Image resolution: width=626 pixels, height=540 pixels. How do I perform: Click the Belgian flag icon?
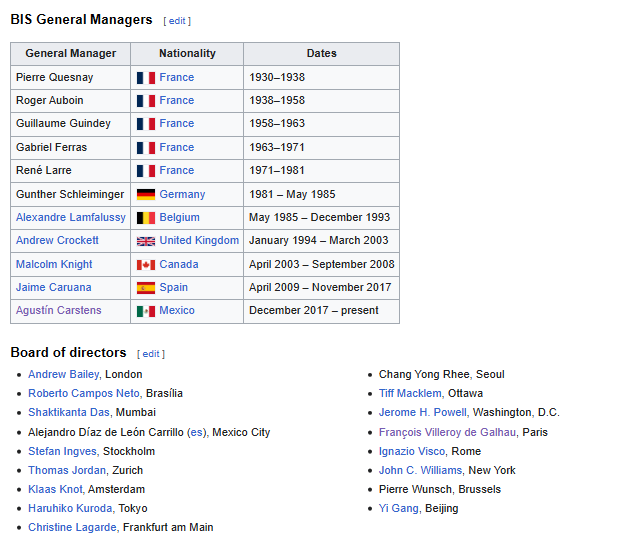click(x=146, y=218)
